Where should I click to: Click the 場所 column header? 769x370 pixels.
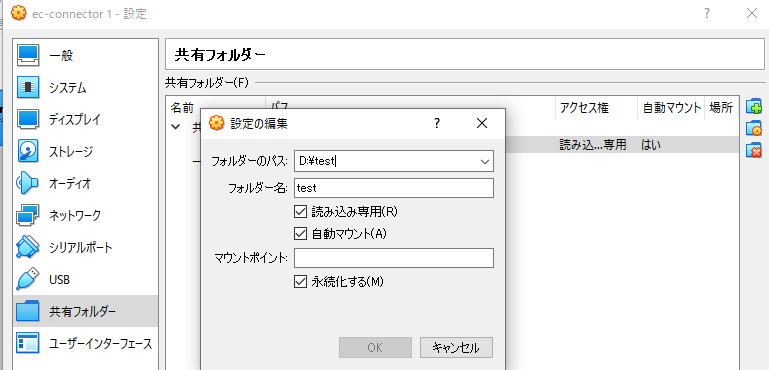click(x=721, y=108)
